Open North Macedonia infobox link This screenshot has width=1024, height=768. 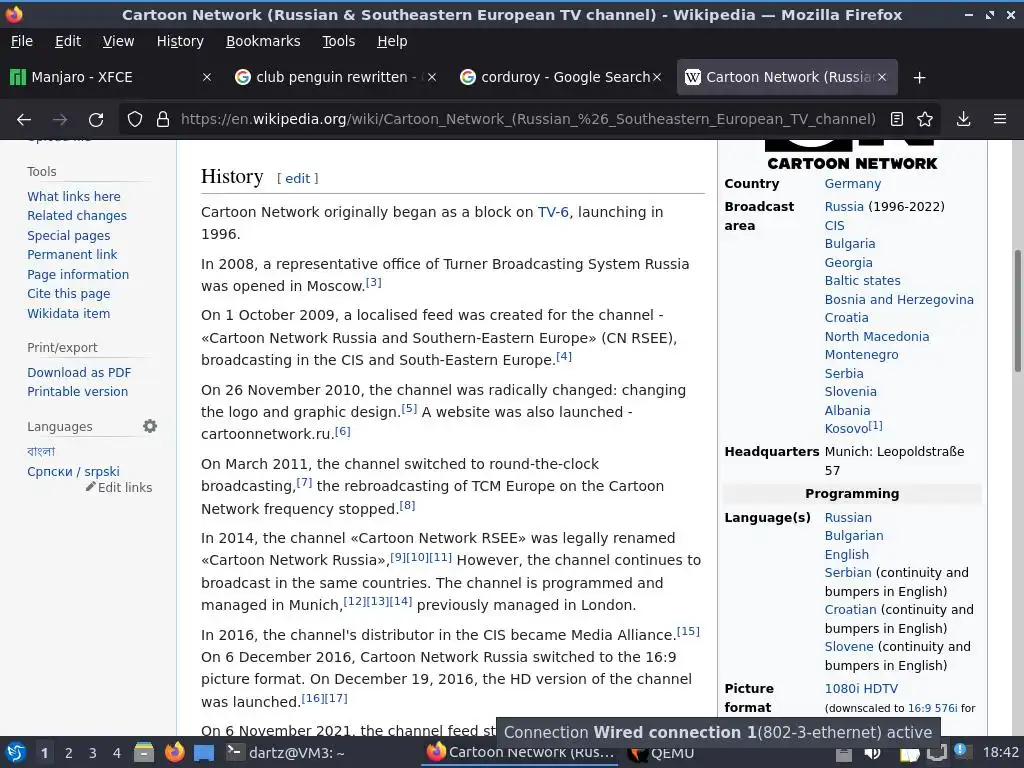(x=876, y=337)
